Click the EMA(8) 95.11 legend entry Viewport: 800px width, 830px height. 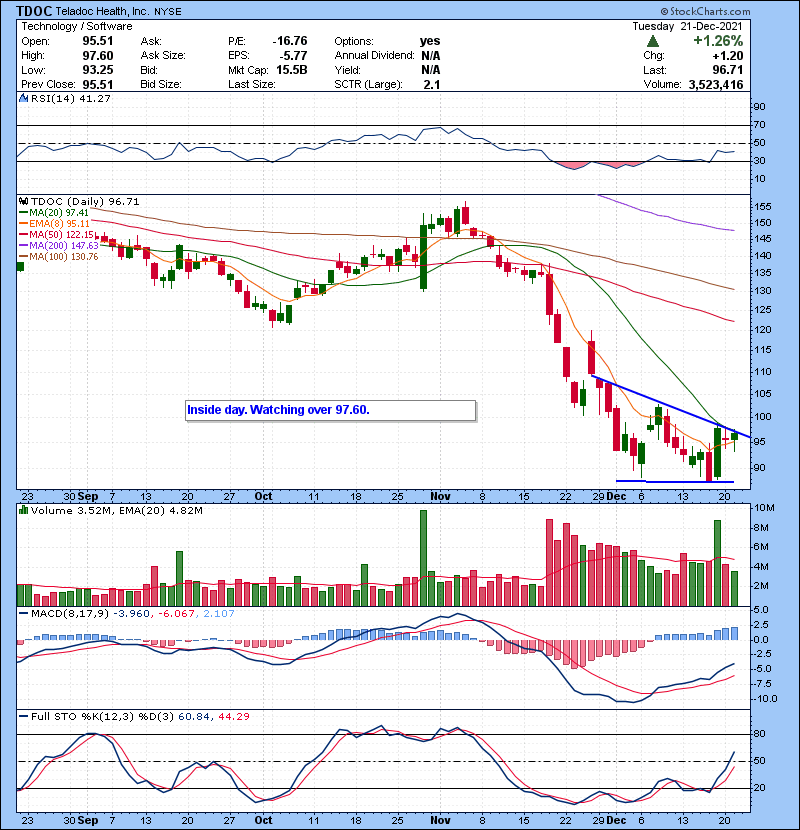[x=55, y=224]
